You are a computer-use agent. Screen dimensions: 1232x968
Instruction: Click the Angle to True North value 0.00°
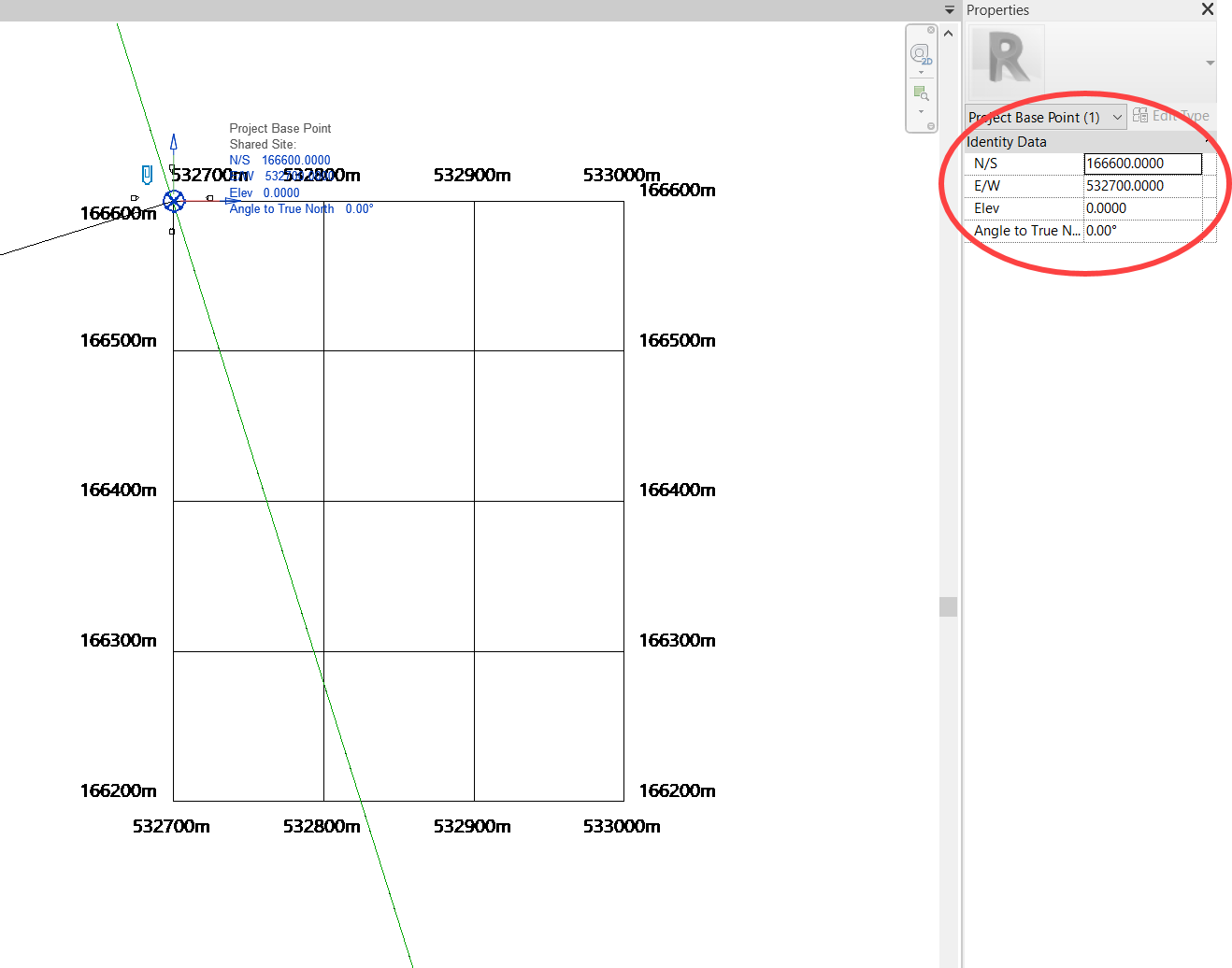click(1143, 231)
